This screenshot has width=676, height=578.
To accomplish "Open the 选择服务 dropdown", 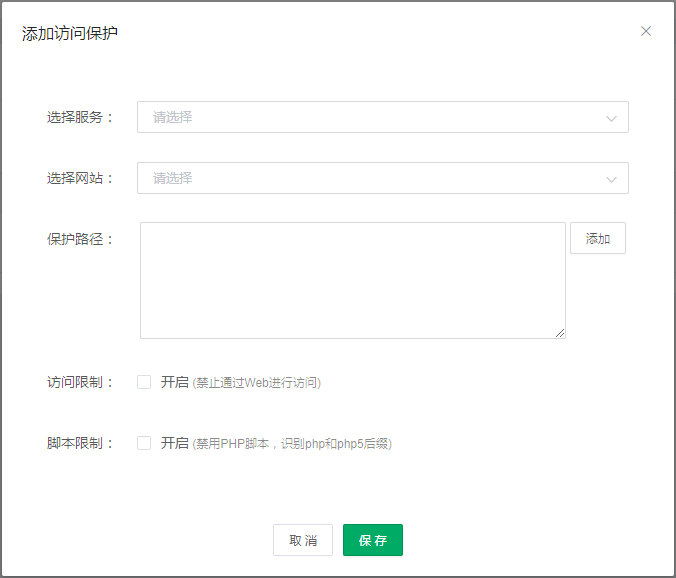I will (382, 117).
